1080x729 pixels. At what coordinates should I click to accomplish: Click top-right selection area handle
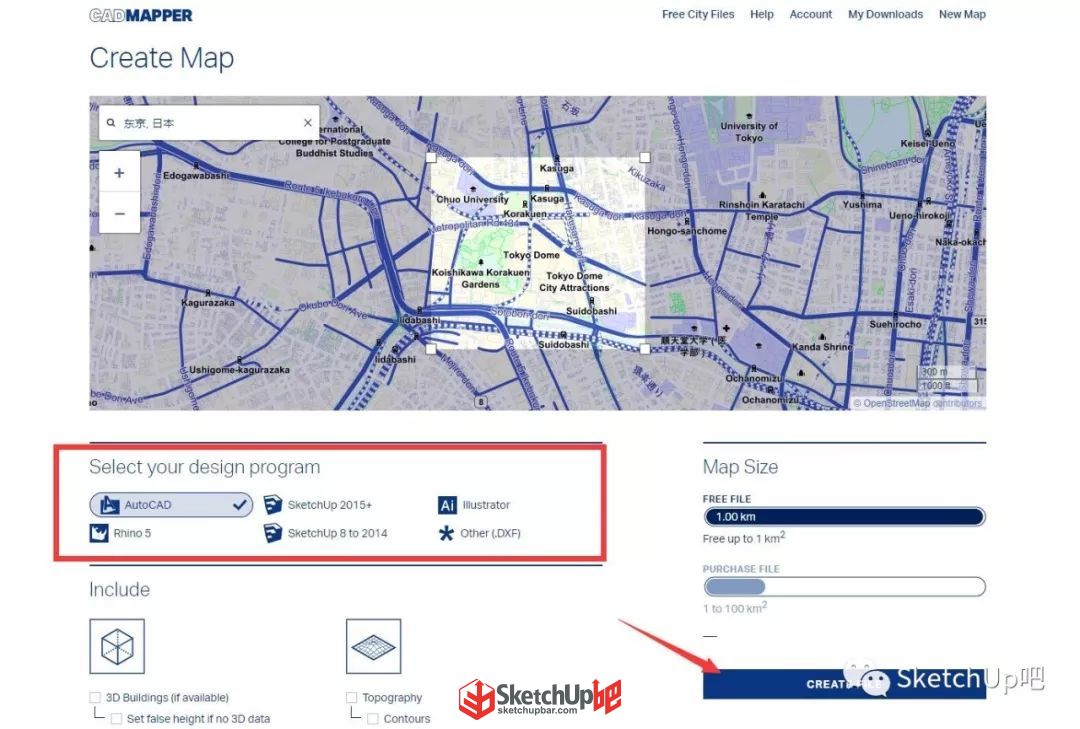pos(645,158)
